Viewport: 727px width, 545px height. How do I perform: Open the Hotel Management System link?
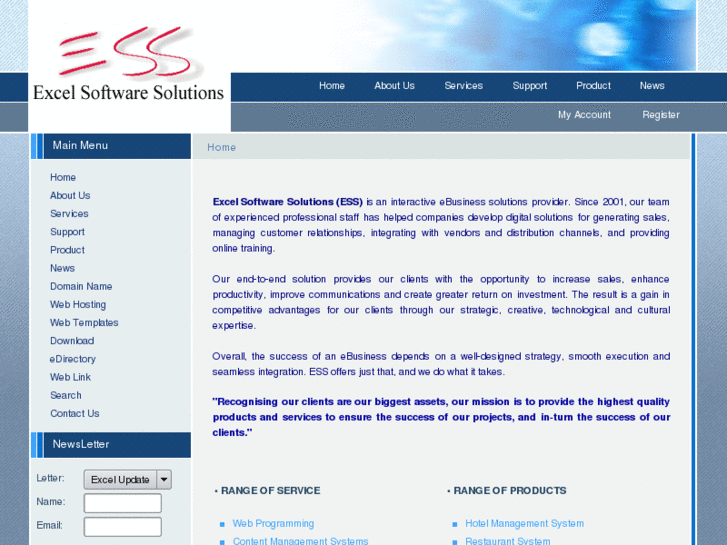(524, 524)
